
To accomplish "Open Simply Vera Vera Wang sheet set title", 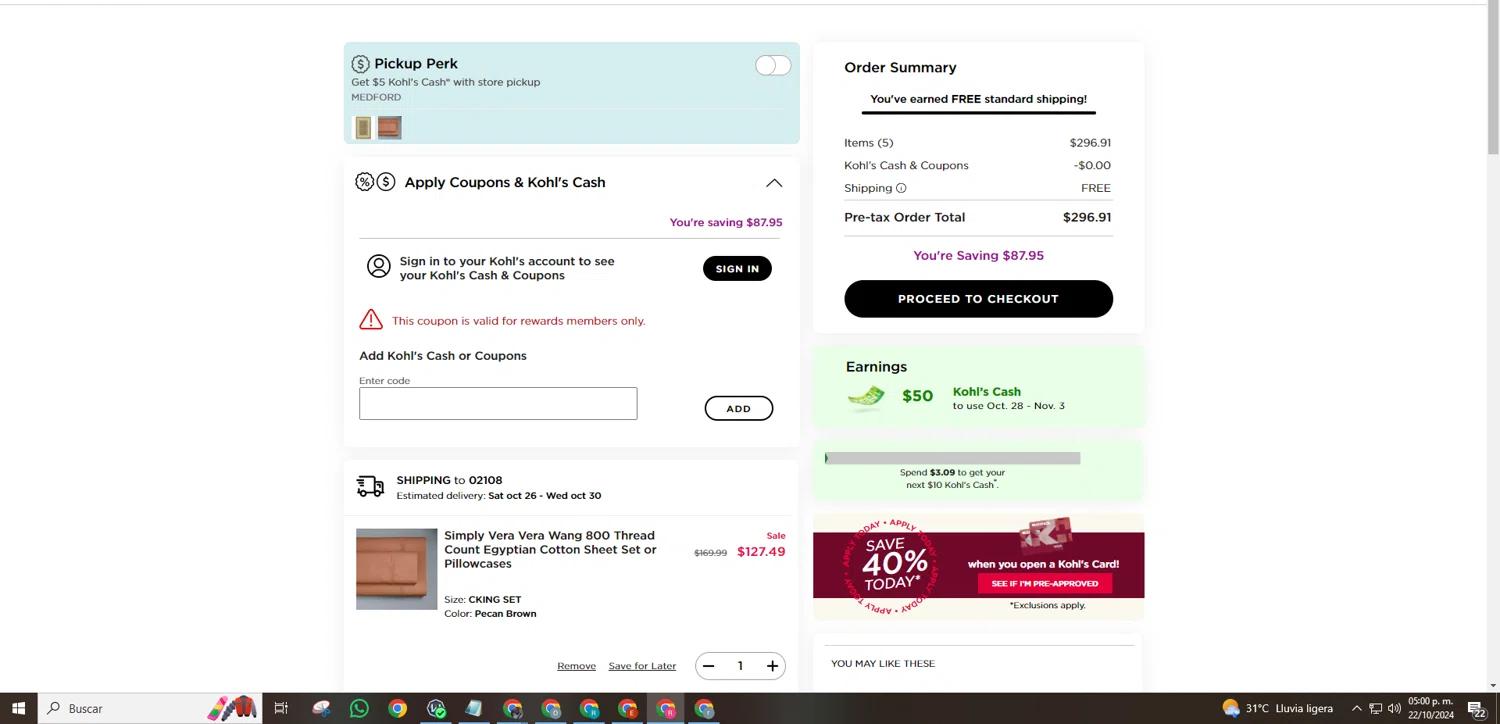I will (550, 550).
